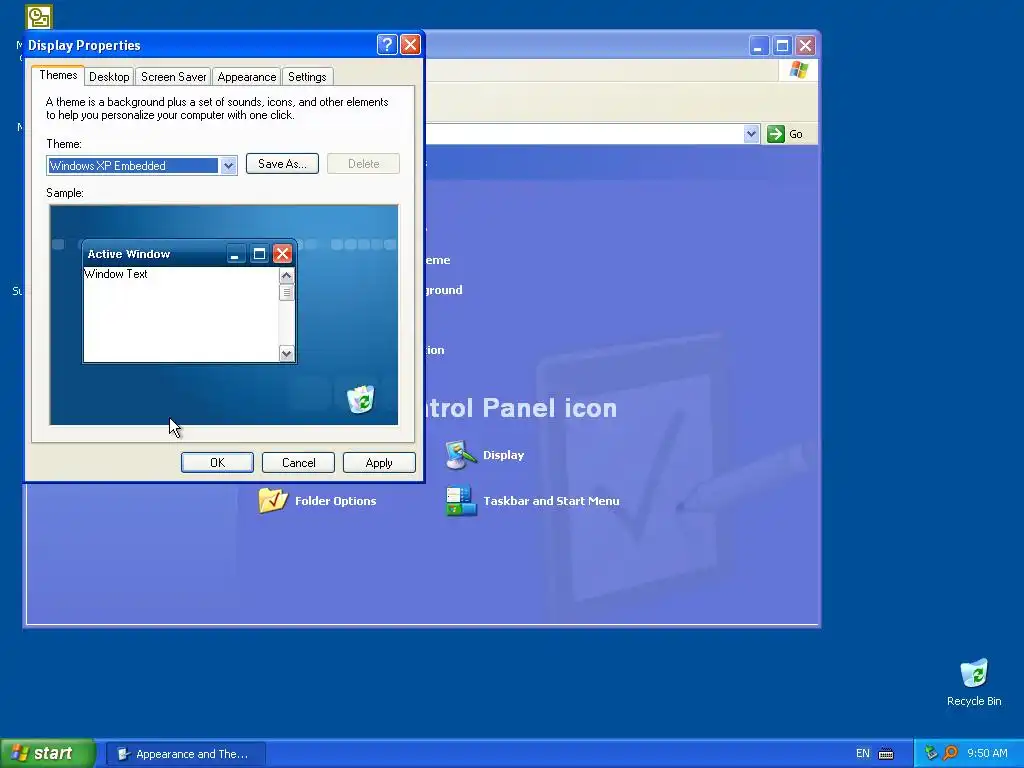Close the Appearance and Themes window
Image resolution: width=1024 pixels, height=768 pixels.
click(805, 46)
